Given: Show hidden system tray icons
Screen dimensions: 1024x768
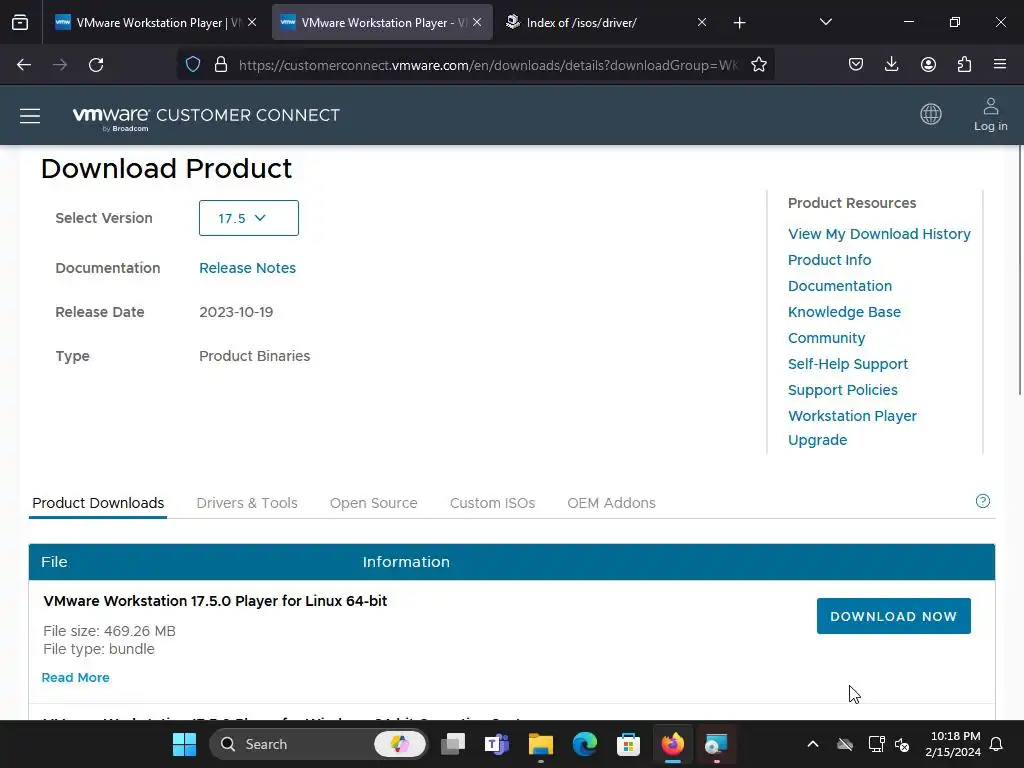Looking at the screenshot, I should (812, 744).
